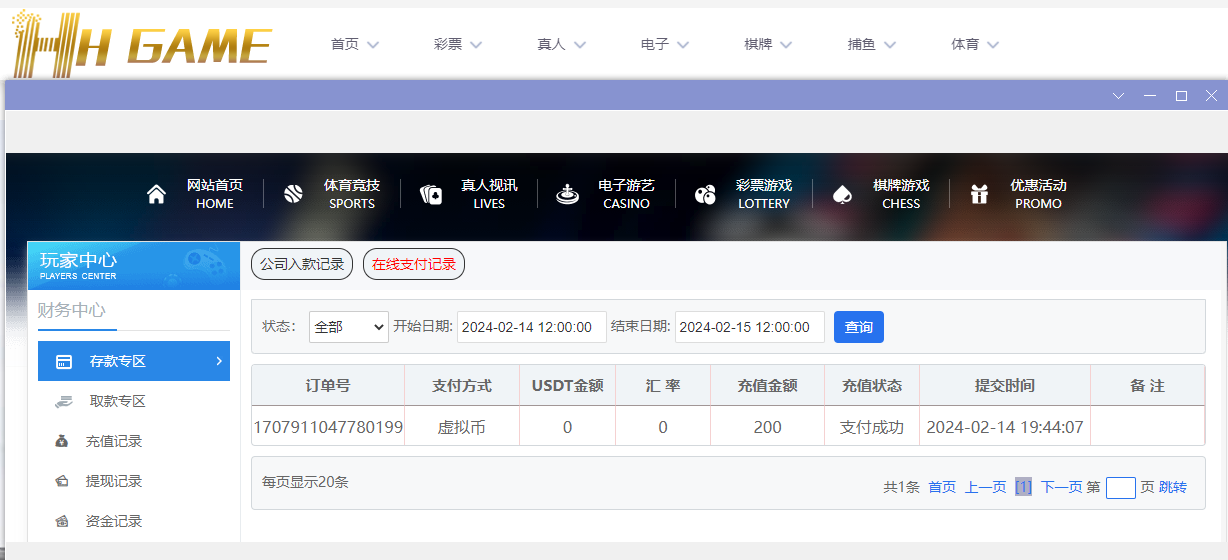Click the 取款专区 hand icon
Screen dimensions: 1228x560
pyautogui.click(x=64, y=402)
